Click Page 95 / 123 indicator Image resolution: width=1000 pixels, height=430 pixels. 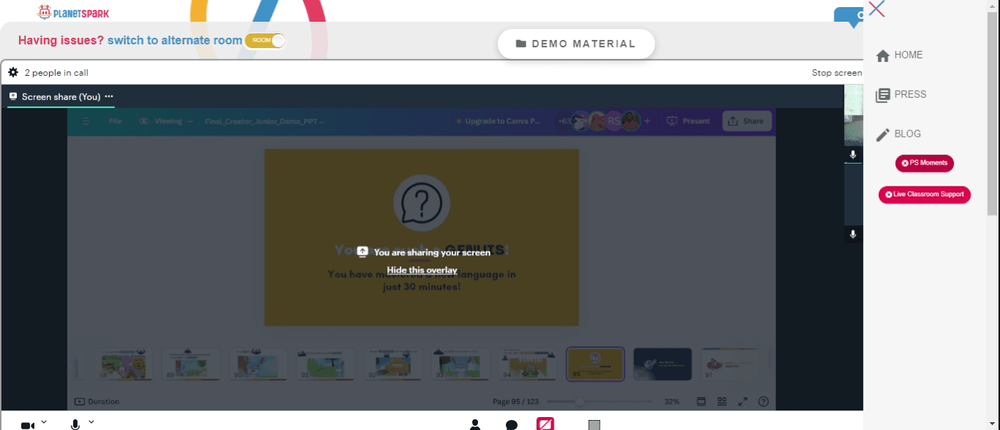516,402
